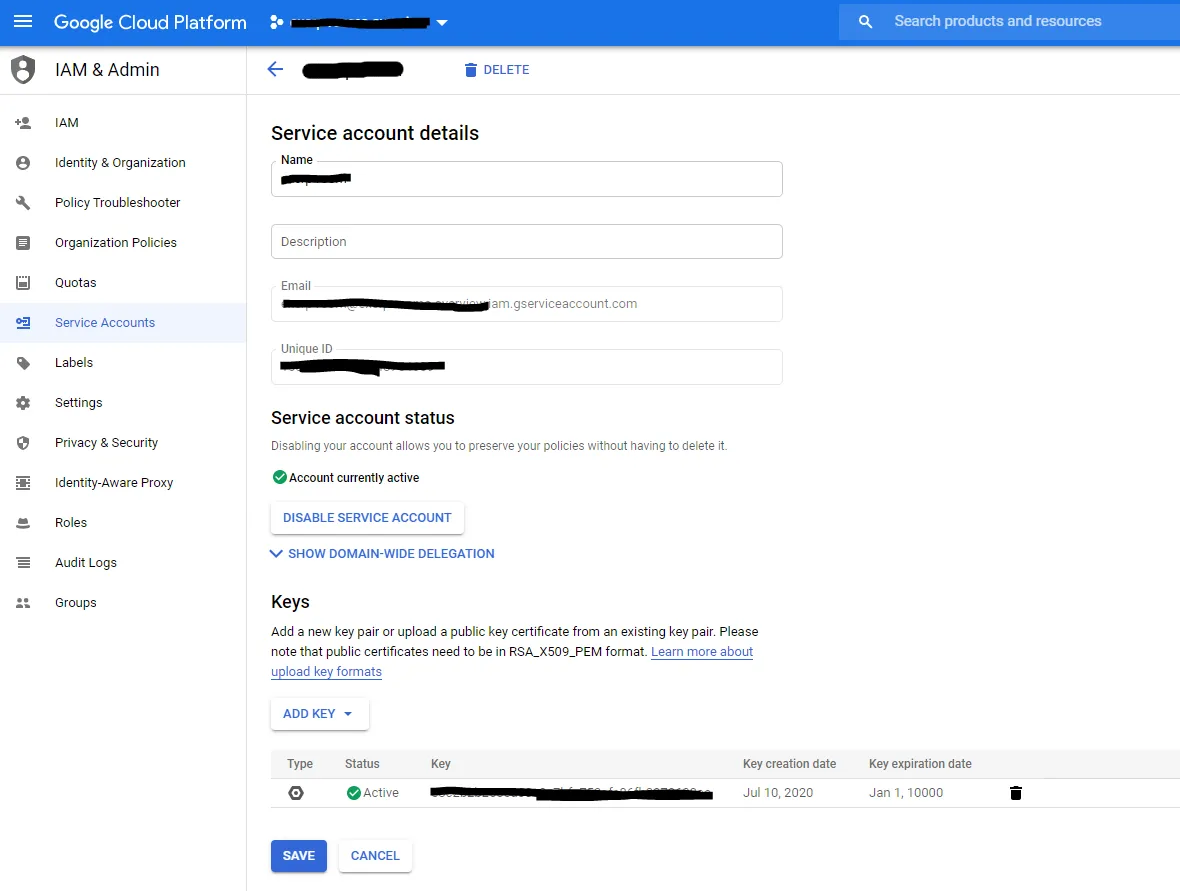The width and height of the screenshot is (1180, 891).
Task: Click the Google Cloud Platform logo text
Action: tap(151, 23)
